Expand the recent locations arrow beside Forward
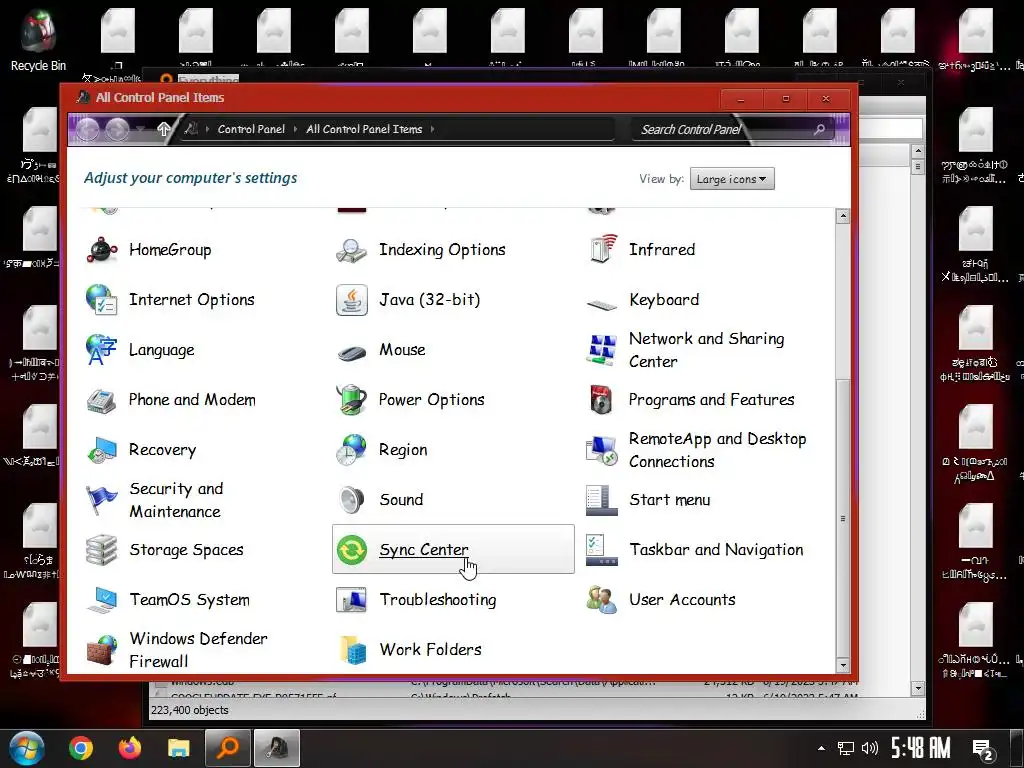The height and width of the screenshot is (768, 1024). tap(140, 129)
